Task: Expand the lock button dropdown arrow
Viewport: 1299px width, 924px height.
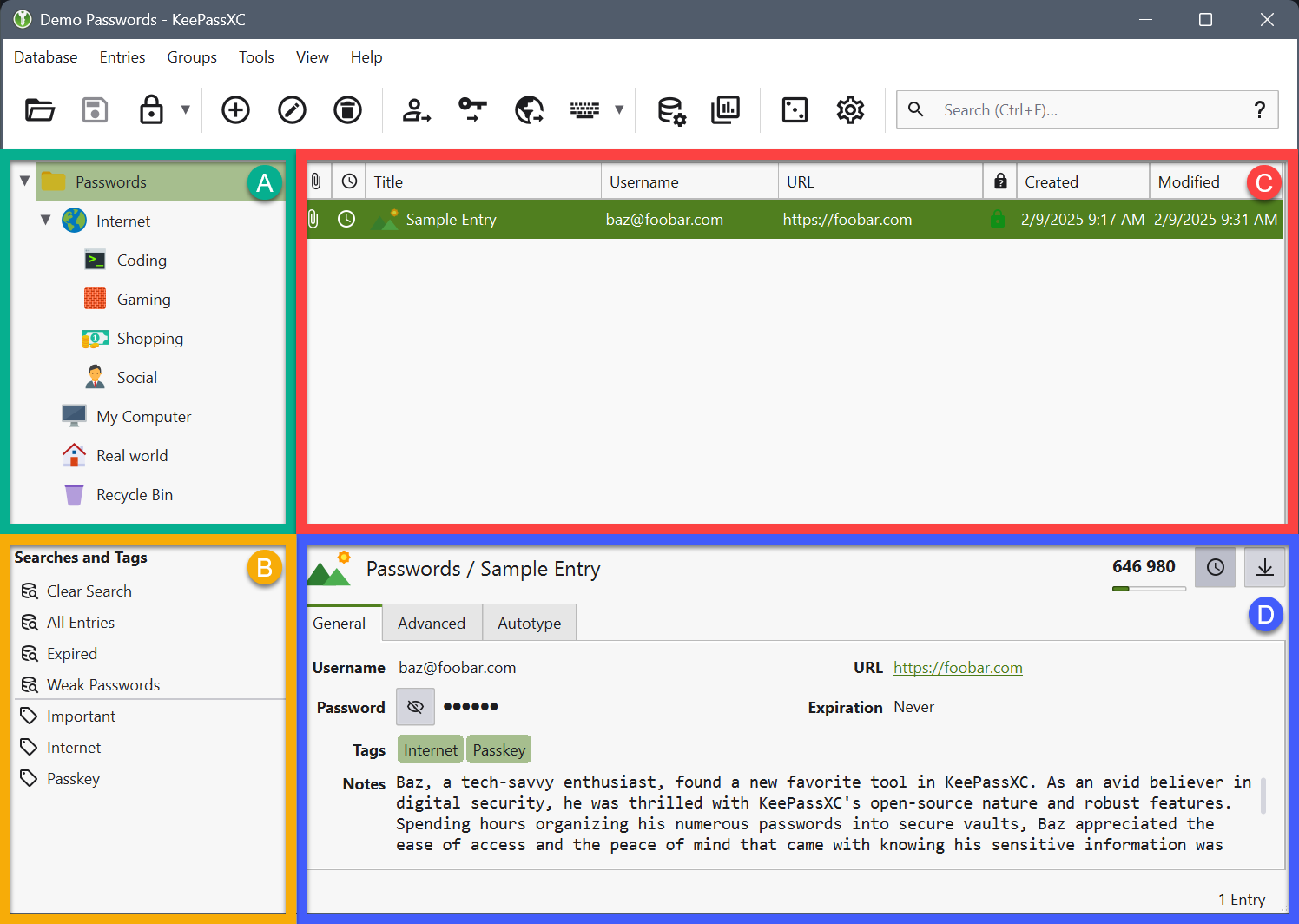Action: [185, 109]
